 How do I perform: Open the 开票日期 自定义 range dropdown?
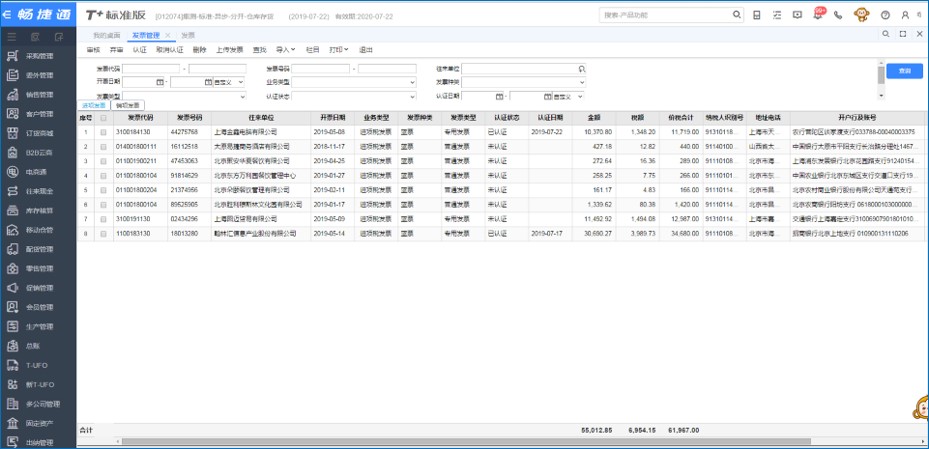click(229, 82)
